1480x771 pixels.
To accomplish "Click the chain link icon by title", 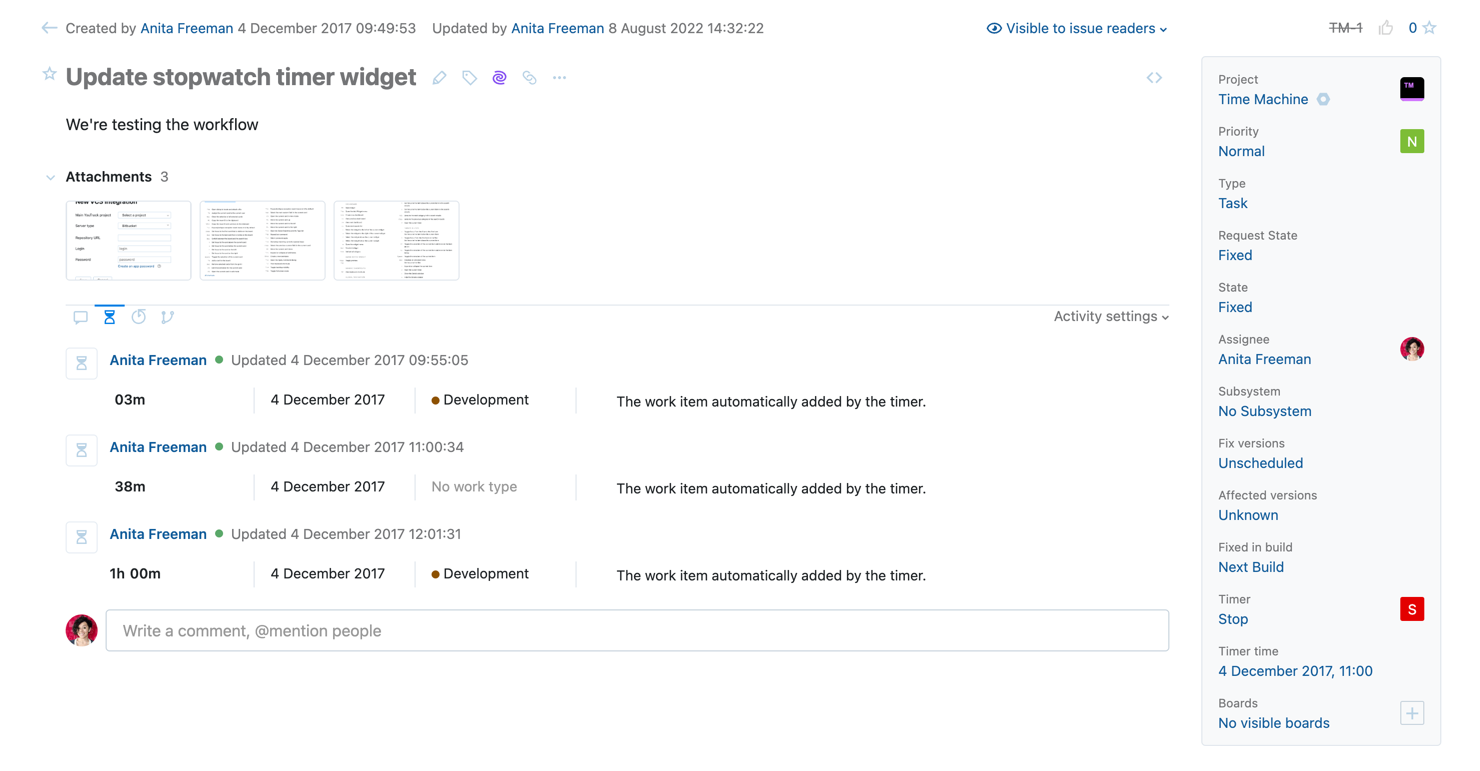I will point(529,78).
